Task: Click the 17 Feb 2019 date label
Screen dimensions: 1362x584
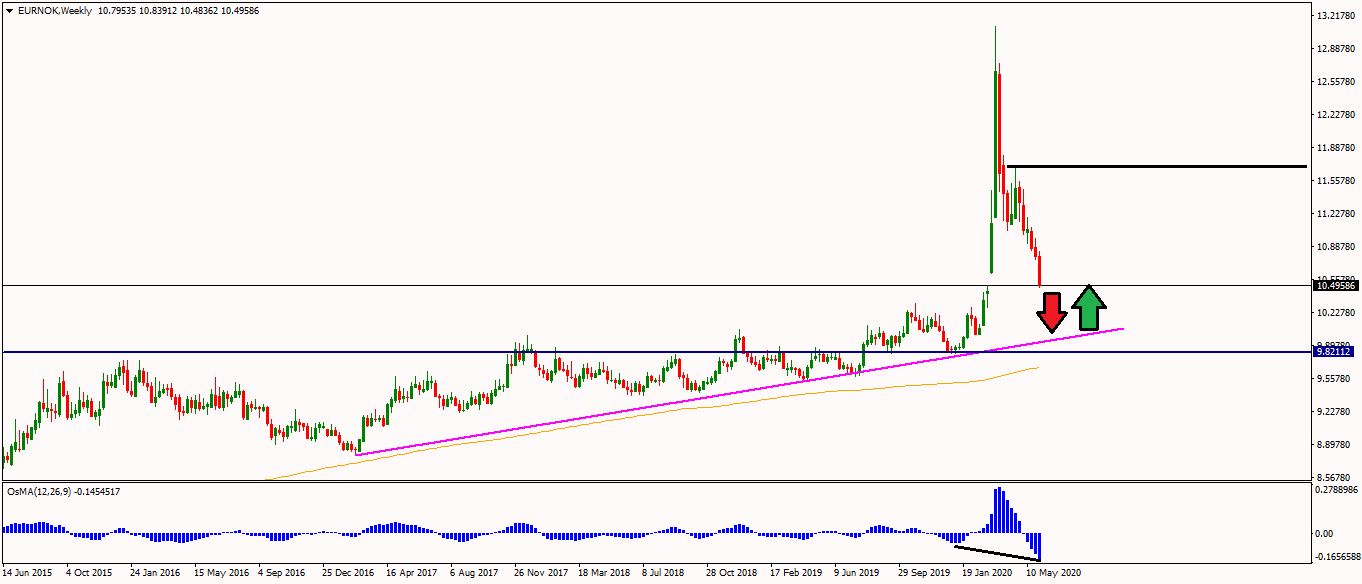Action: pyautogui.click(x=796, y=574)
